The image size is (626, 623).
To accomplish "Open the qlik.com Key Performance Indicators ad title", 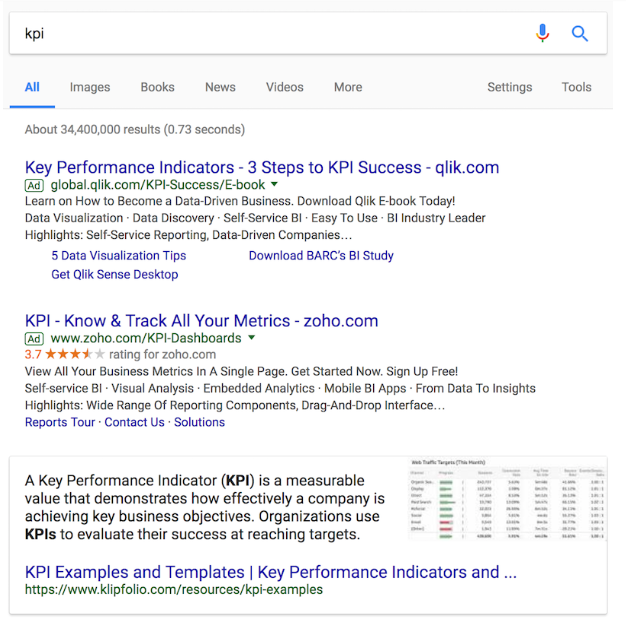I will (262, 167).
